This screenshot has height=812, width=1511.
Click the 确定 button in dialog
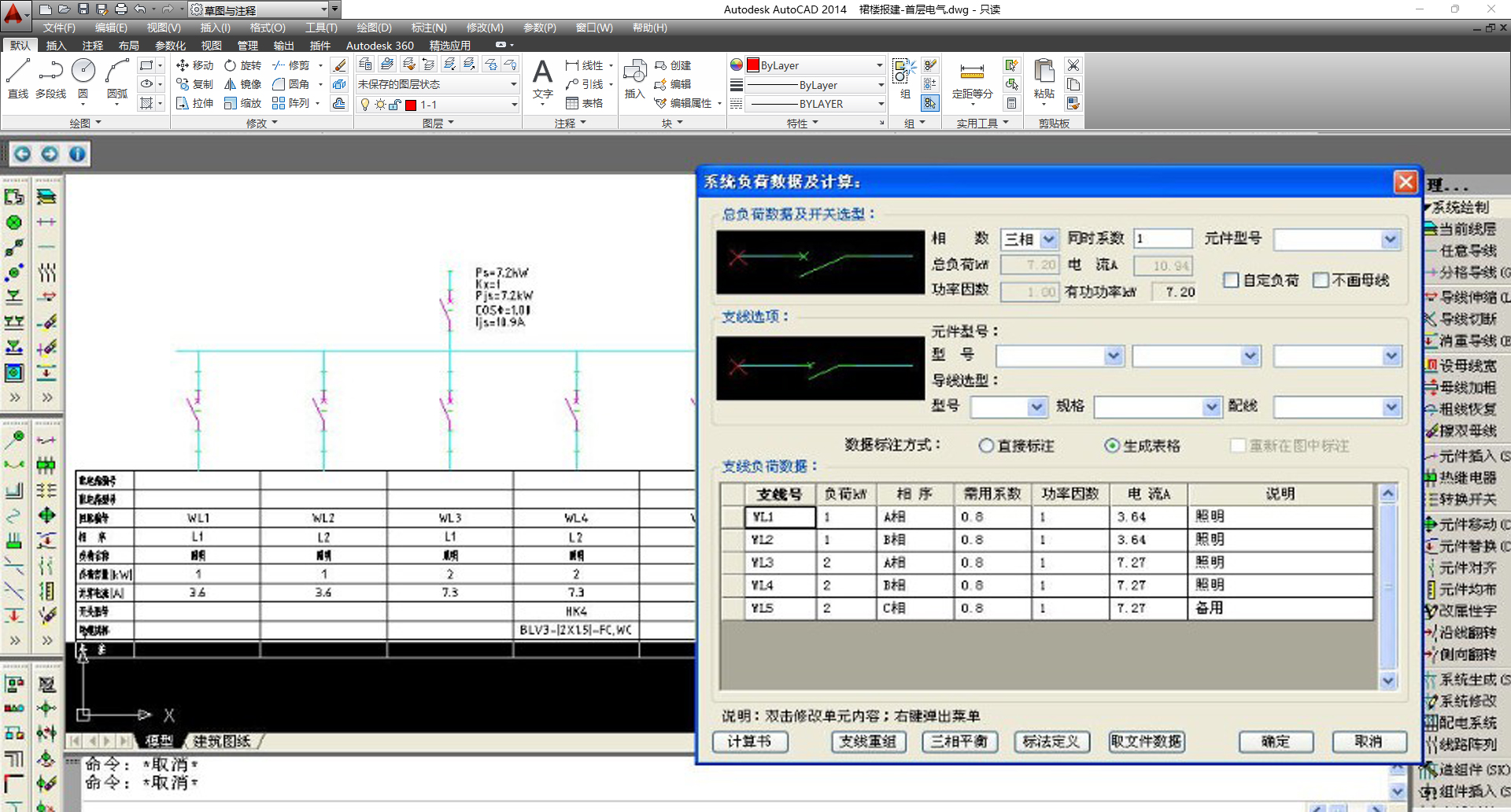(1275, 741)
